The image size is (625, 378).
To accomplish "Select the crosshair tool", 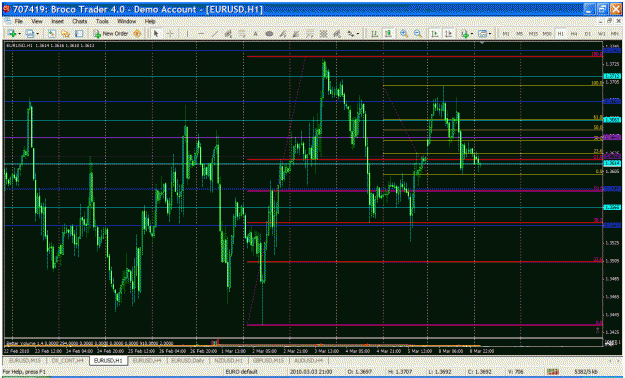I will pos(170,34).
